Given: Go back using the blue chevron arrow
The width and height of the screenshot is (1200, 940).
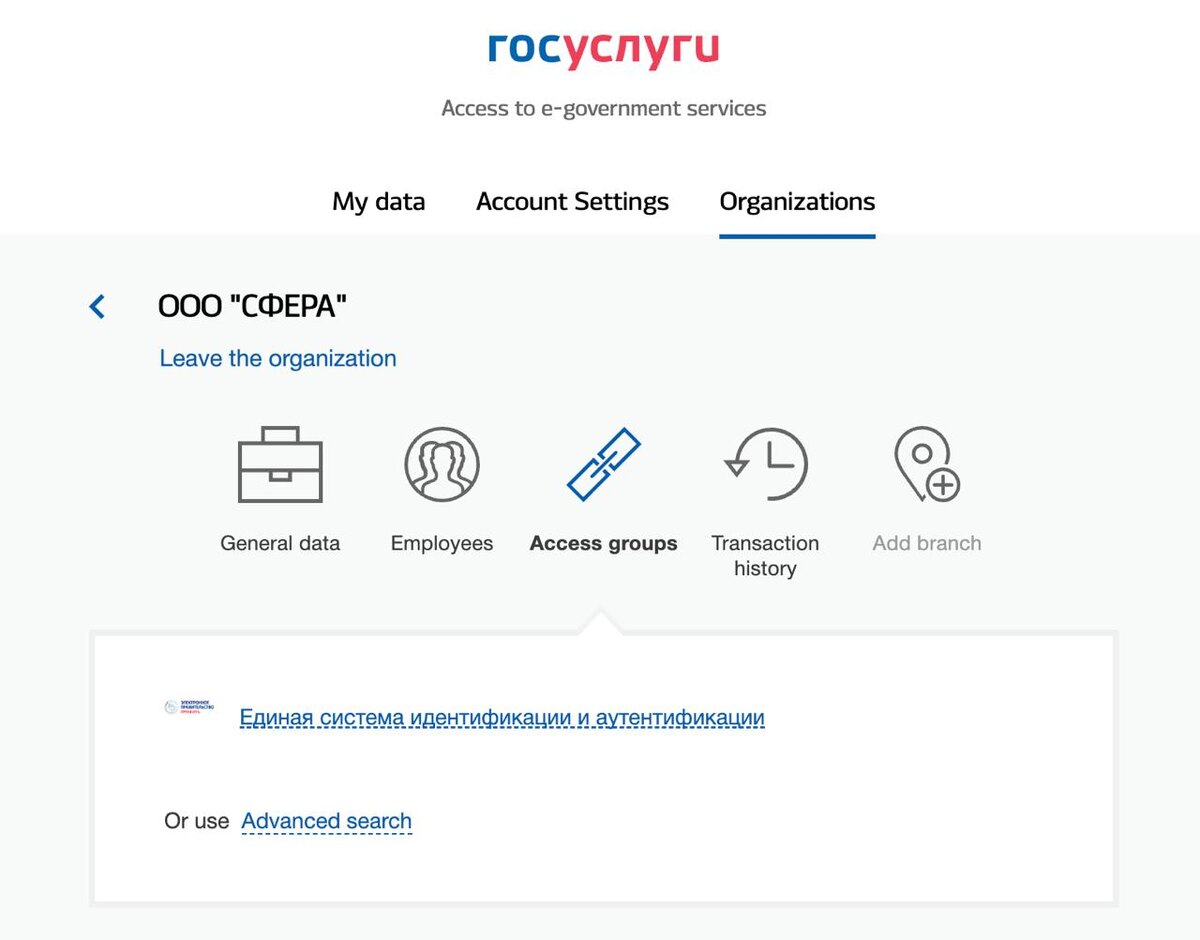Looking at the screenshot, I should pos(97,306).
